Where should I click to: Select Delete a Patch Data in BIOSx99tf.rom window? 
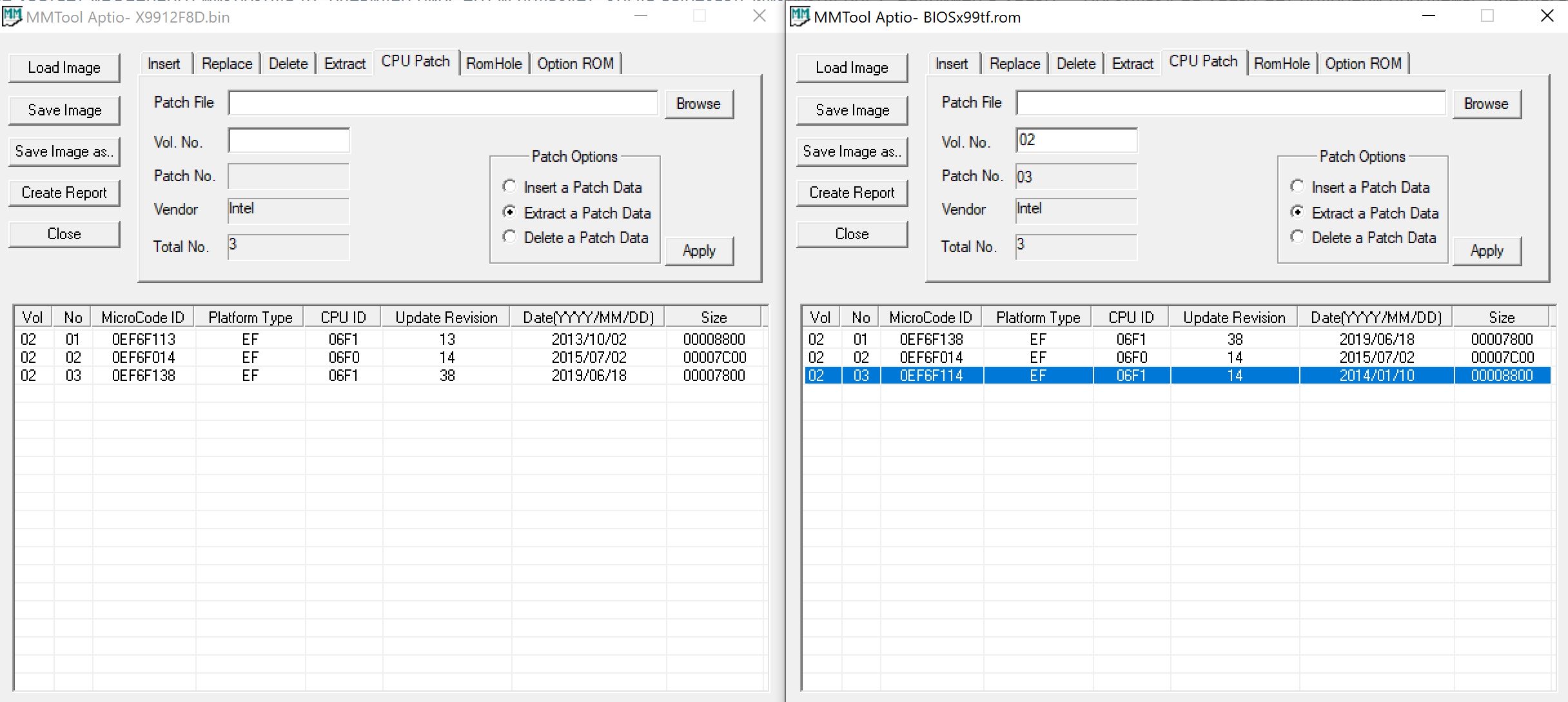tap(1297, 237)
